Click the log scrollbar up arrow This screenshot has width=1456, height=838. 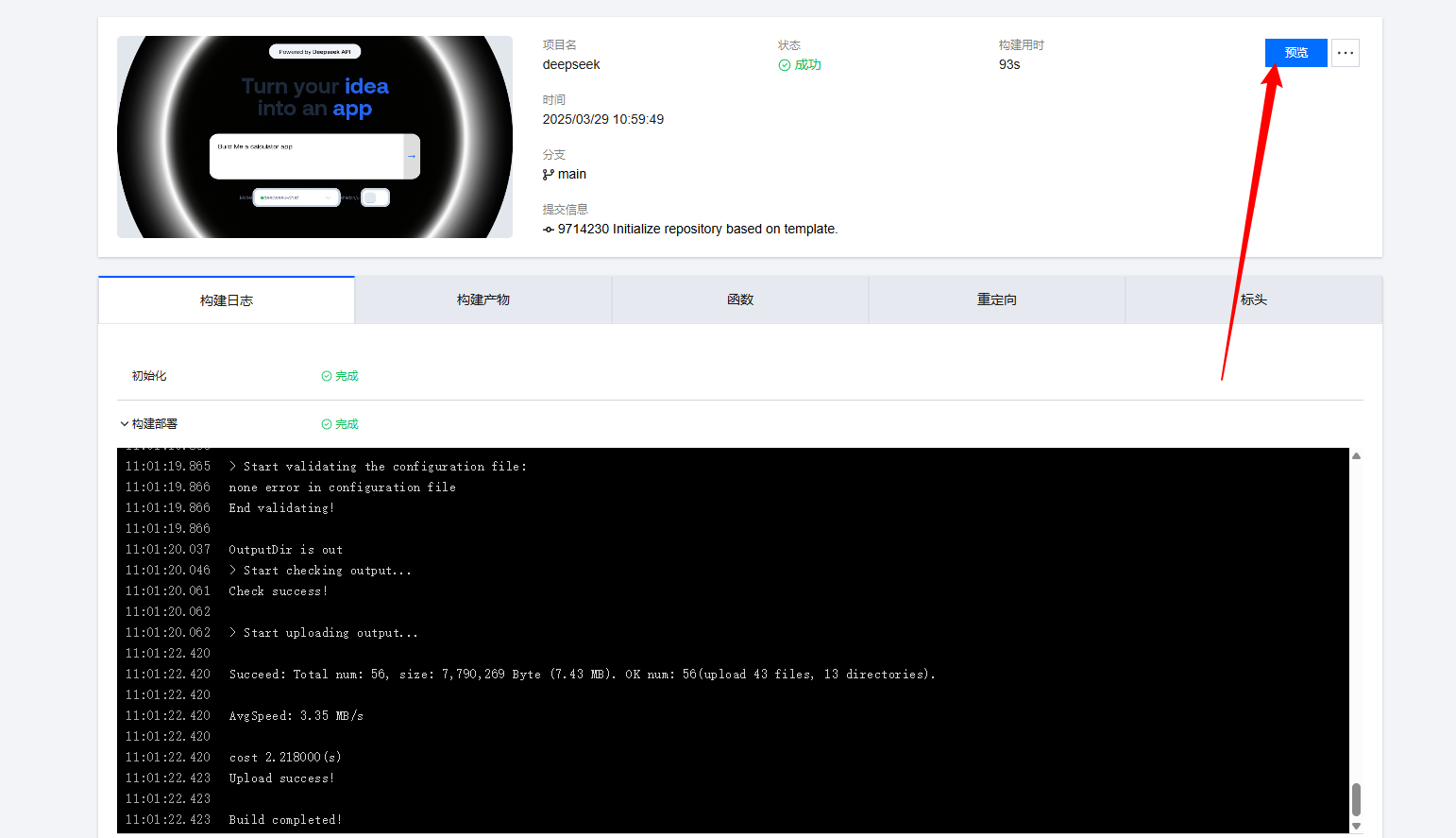pos(1356,455)
